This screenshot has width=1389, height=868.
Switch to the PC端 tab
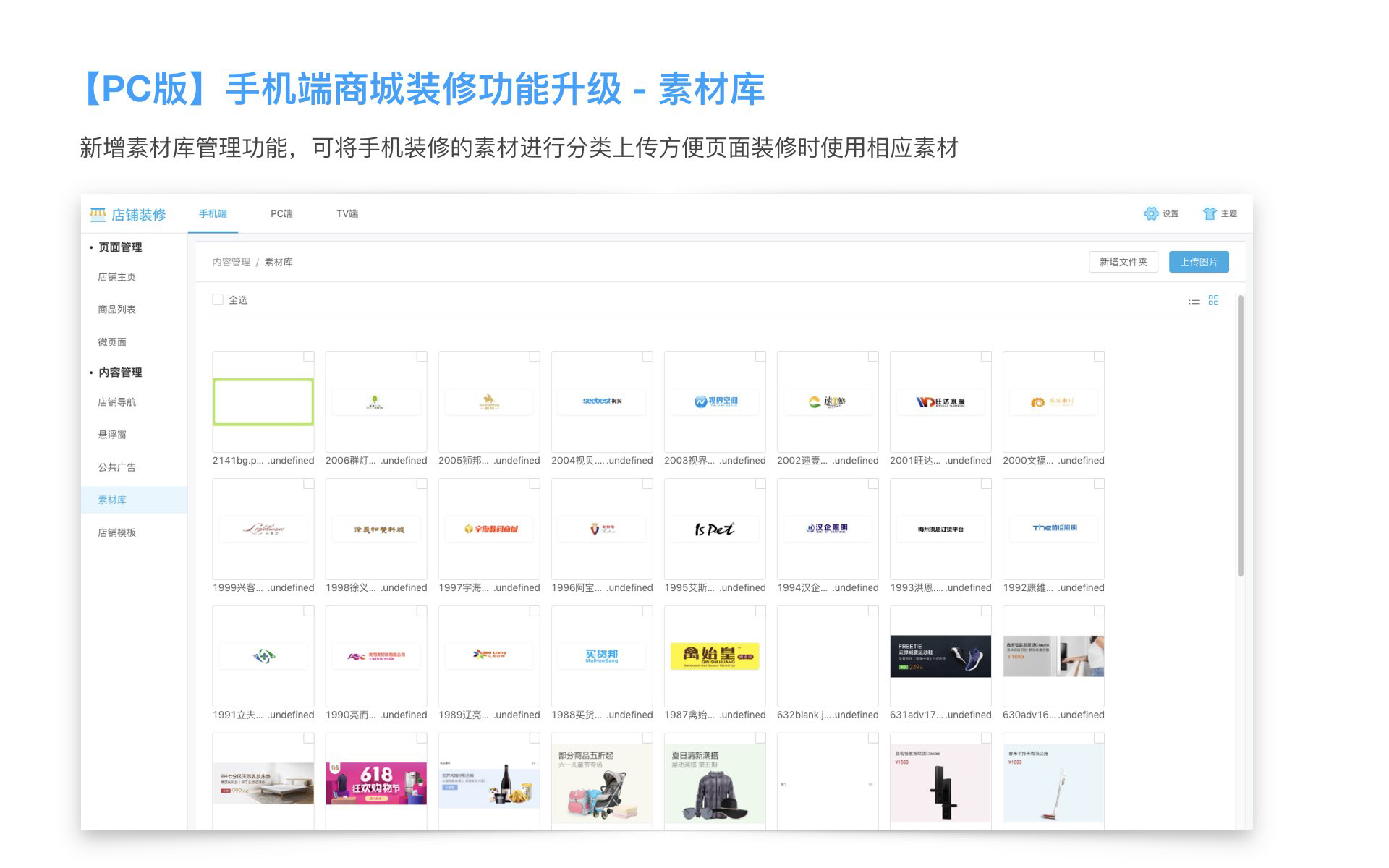pos(281,213)
